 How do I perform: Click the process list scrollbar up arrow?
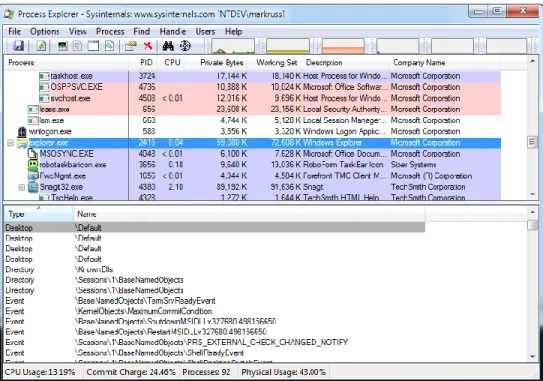pos(533,61)
